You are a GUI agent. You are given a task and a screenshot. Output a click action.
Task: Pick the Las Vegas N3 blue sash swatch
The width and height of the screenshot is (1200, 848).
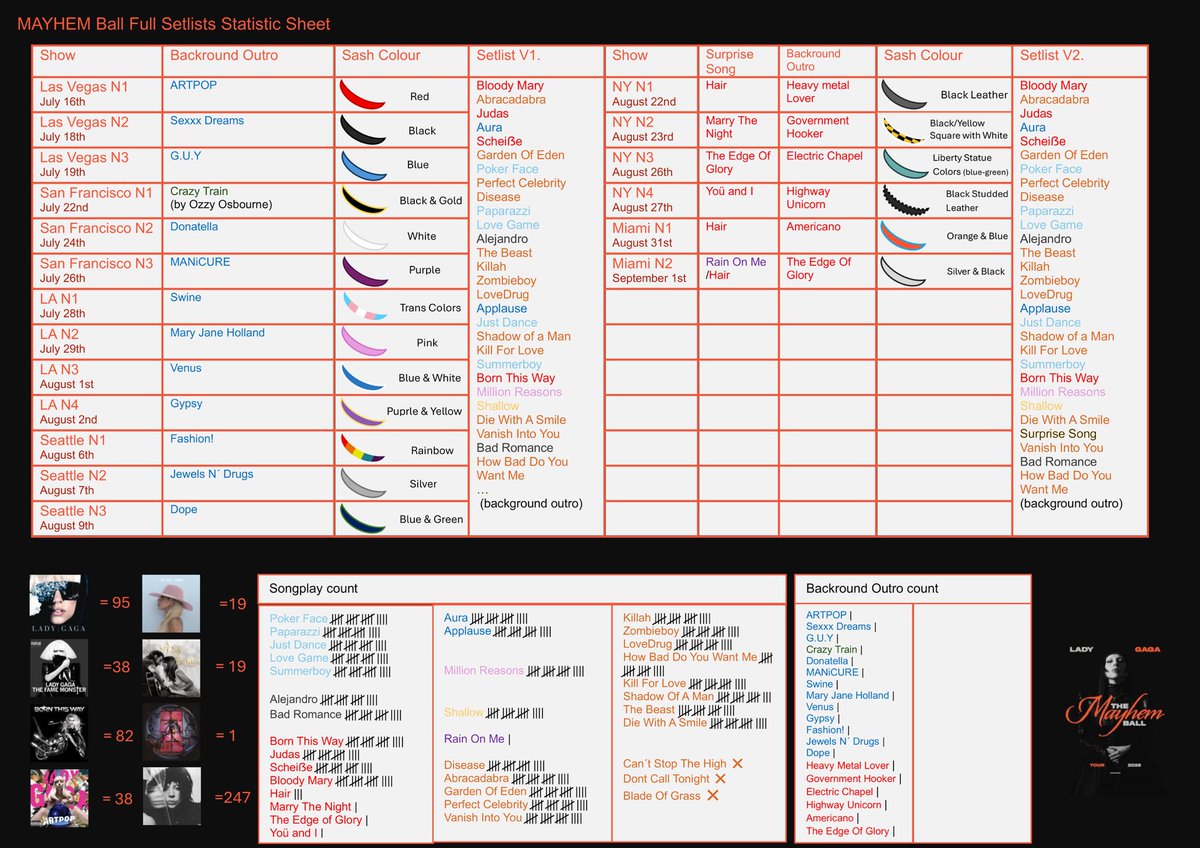363,165
